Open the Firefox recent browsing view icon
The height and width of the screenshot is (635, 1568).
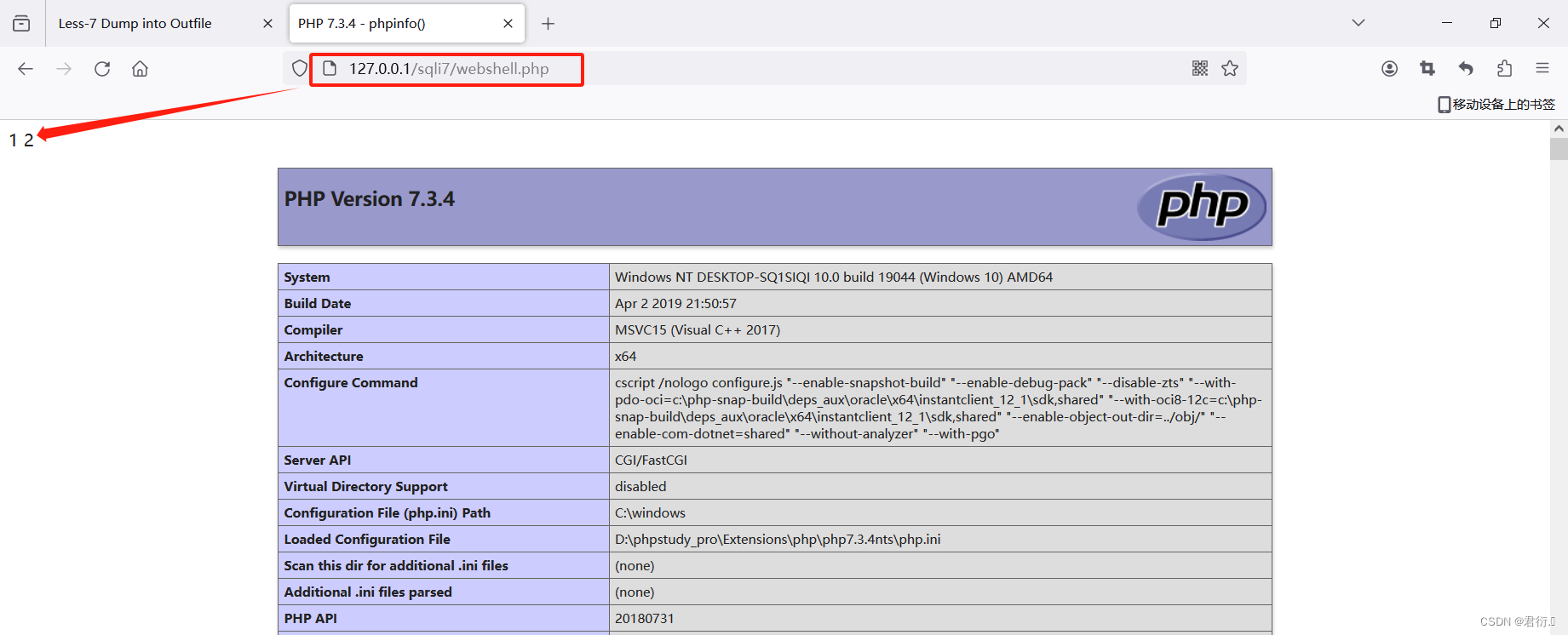(21, 23)
